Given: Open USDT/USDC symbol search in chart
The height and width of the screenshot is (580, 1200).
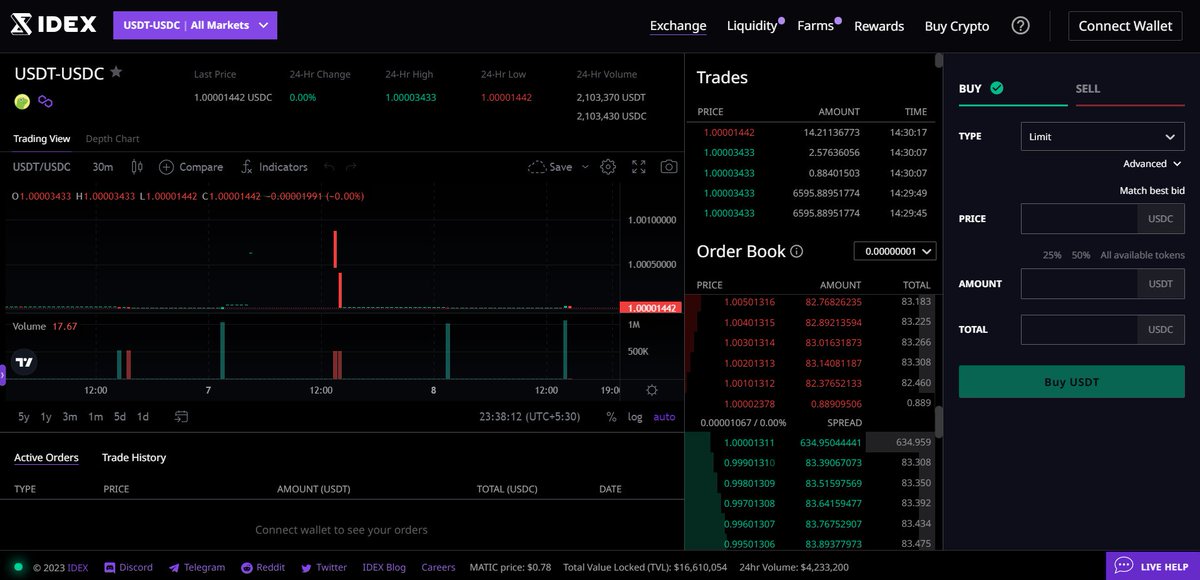Looking at the screenshot, I should (41, 167).
